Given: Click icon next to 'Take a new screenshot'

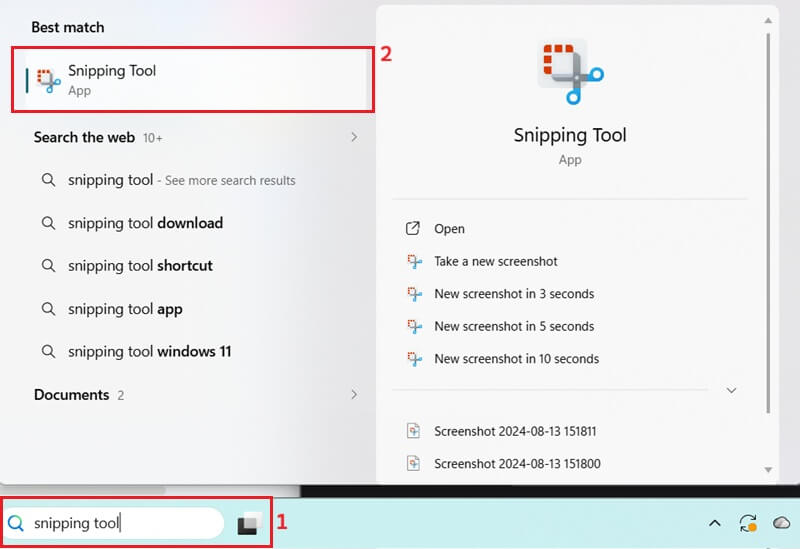Looking at the screenshot, I should point(414,261).
